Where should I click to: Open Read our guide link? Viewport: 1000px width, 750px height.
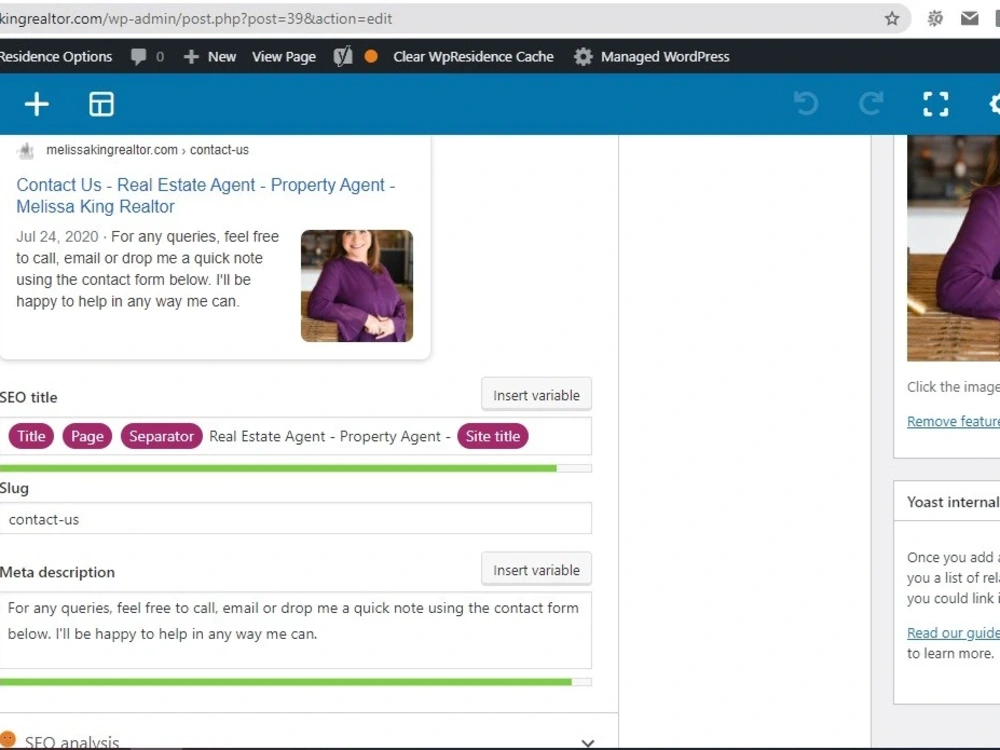[x=953, y=632]
